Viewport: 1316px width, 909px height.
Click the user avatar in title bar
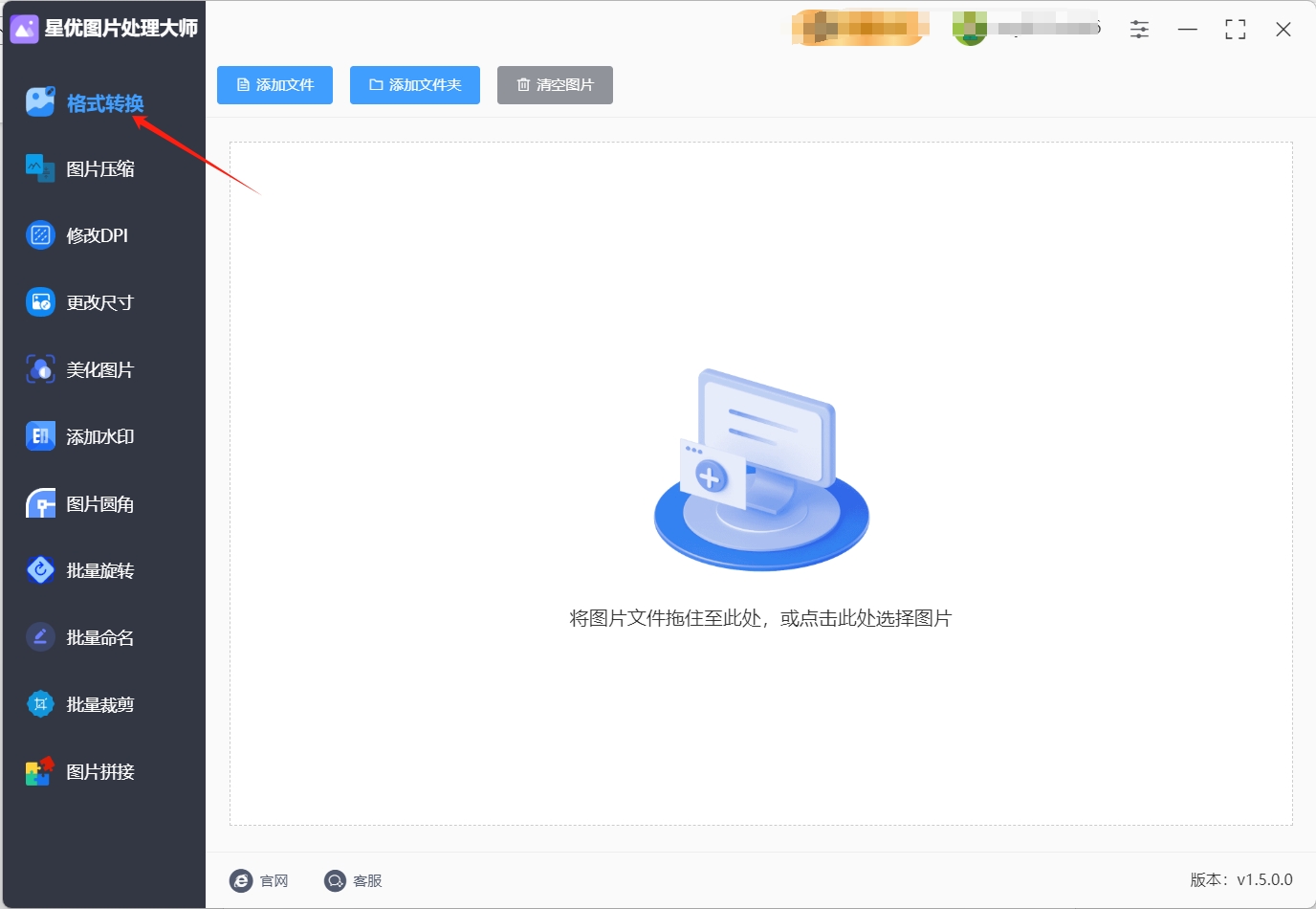pos(970,28)
